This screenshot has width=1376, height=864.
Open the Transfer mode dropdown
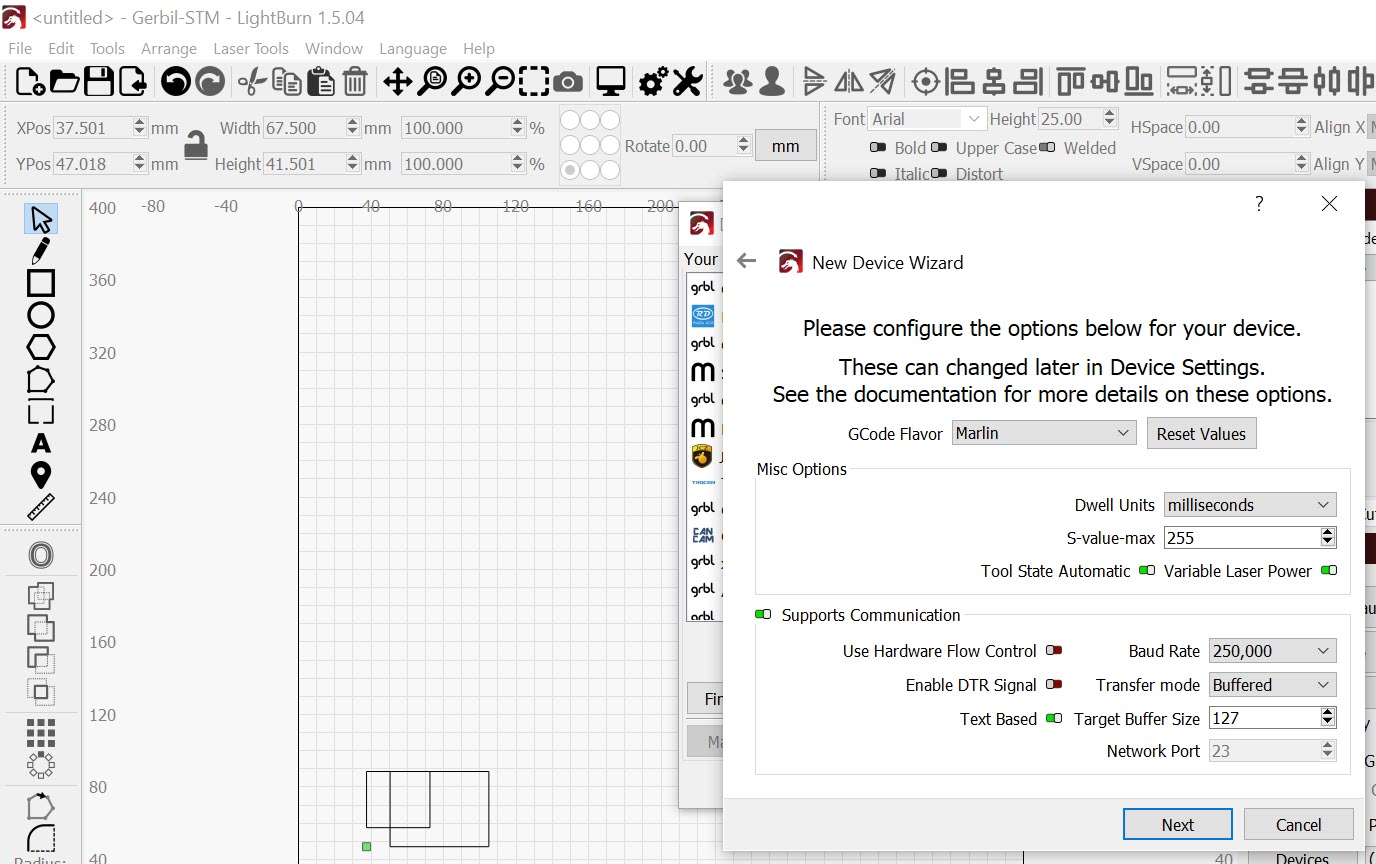1272,685
